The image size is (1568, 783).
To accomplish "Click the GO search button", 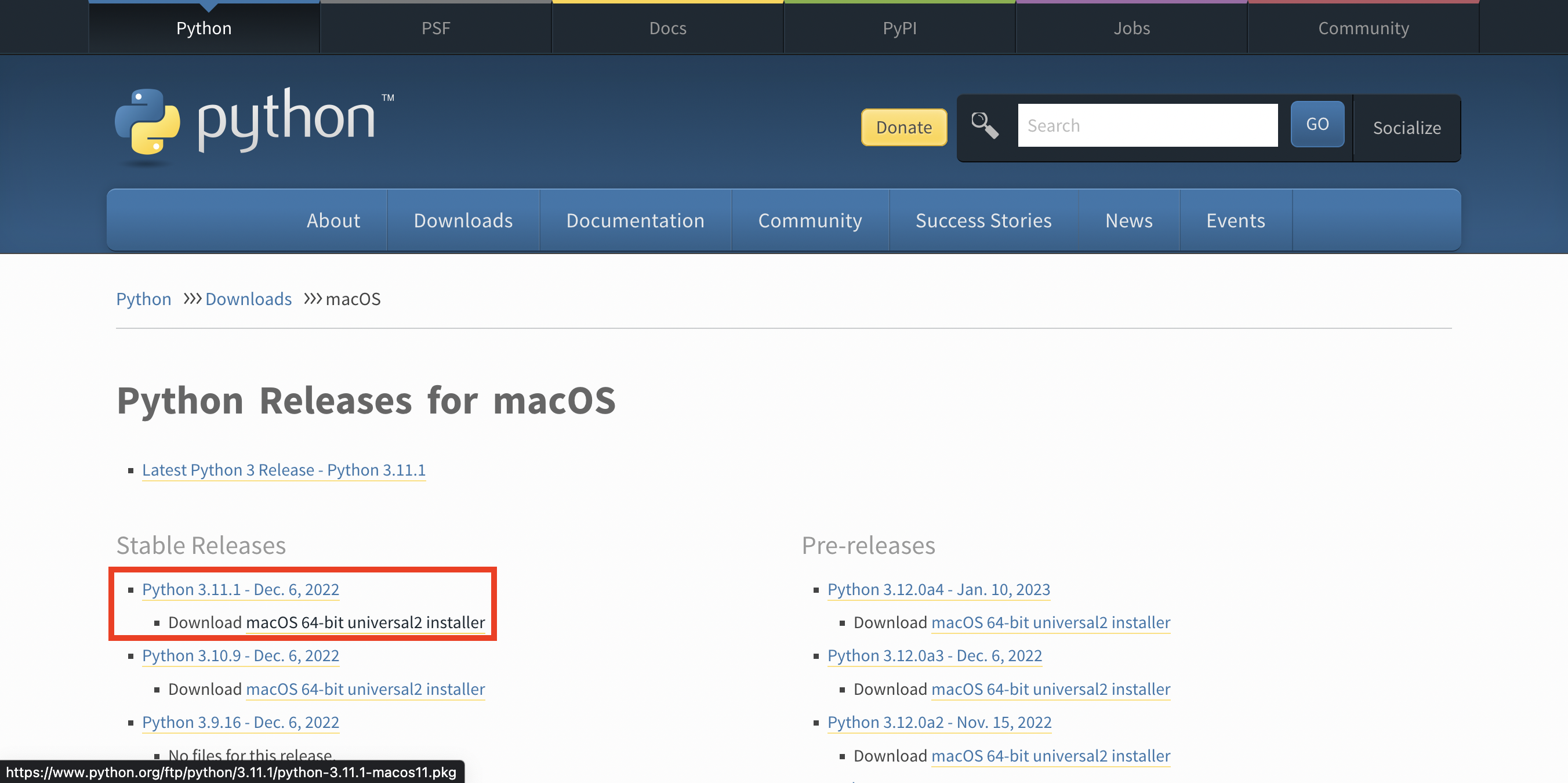I will pyautogui.click(x=1317, y=124).
